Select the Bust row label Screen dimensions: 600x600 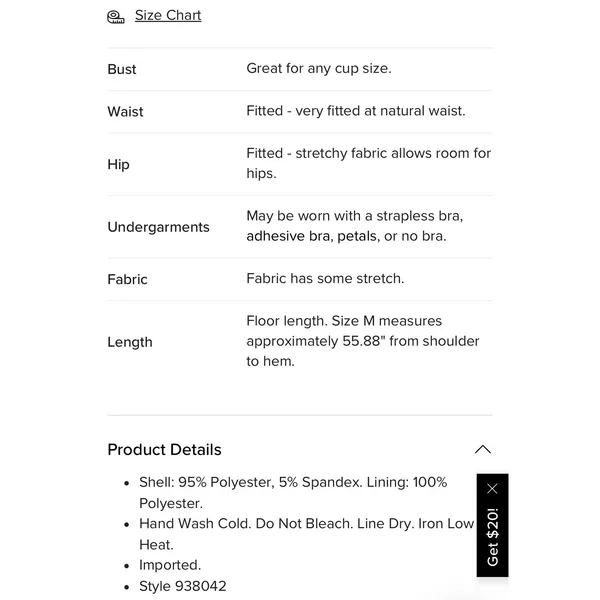point(122,69)
